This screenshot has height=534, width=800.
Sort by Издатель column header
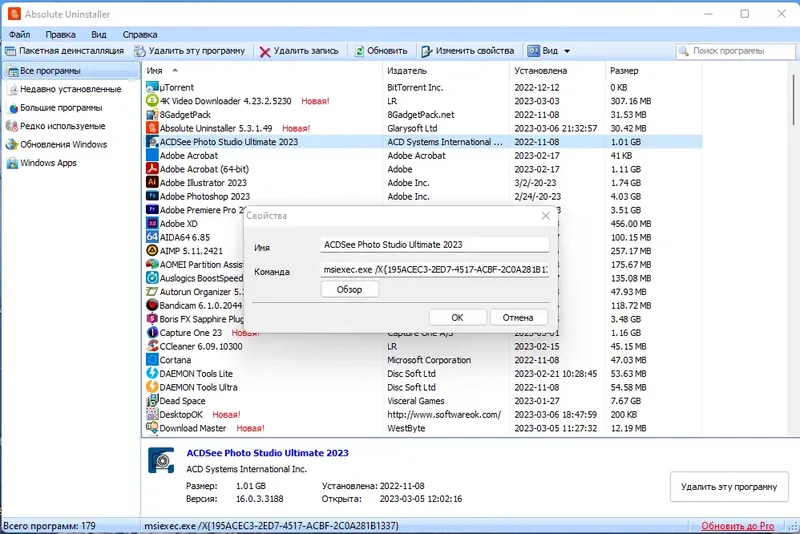445,71
